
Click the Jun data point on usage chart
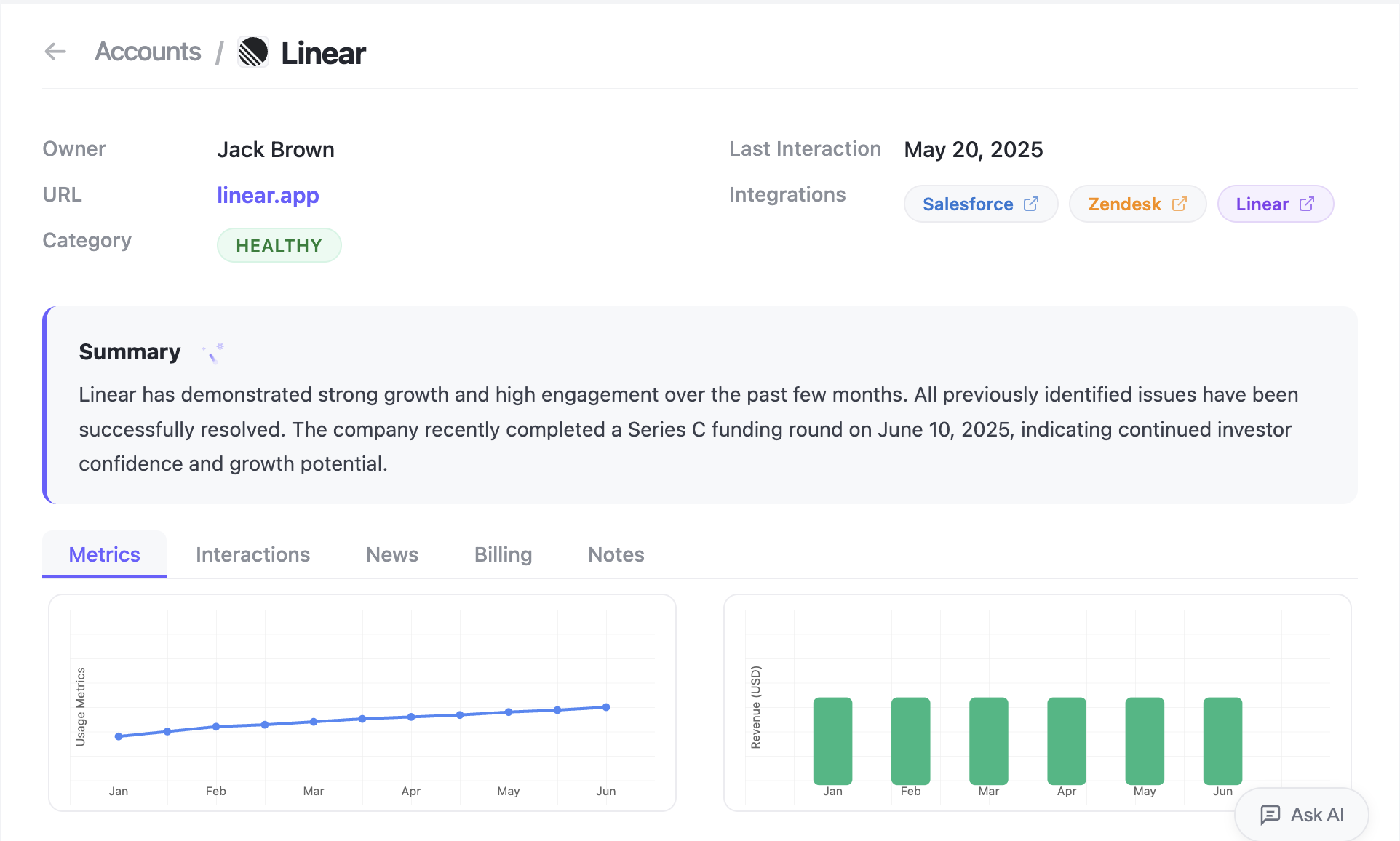(x=606, y=707)
